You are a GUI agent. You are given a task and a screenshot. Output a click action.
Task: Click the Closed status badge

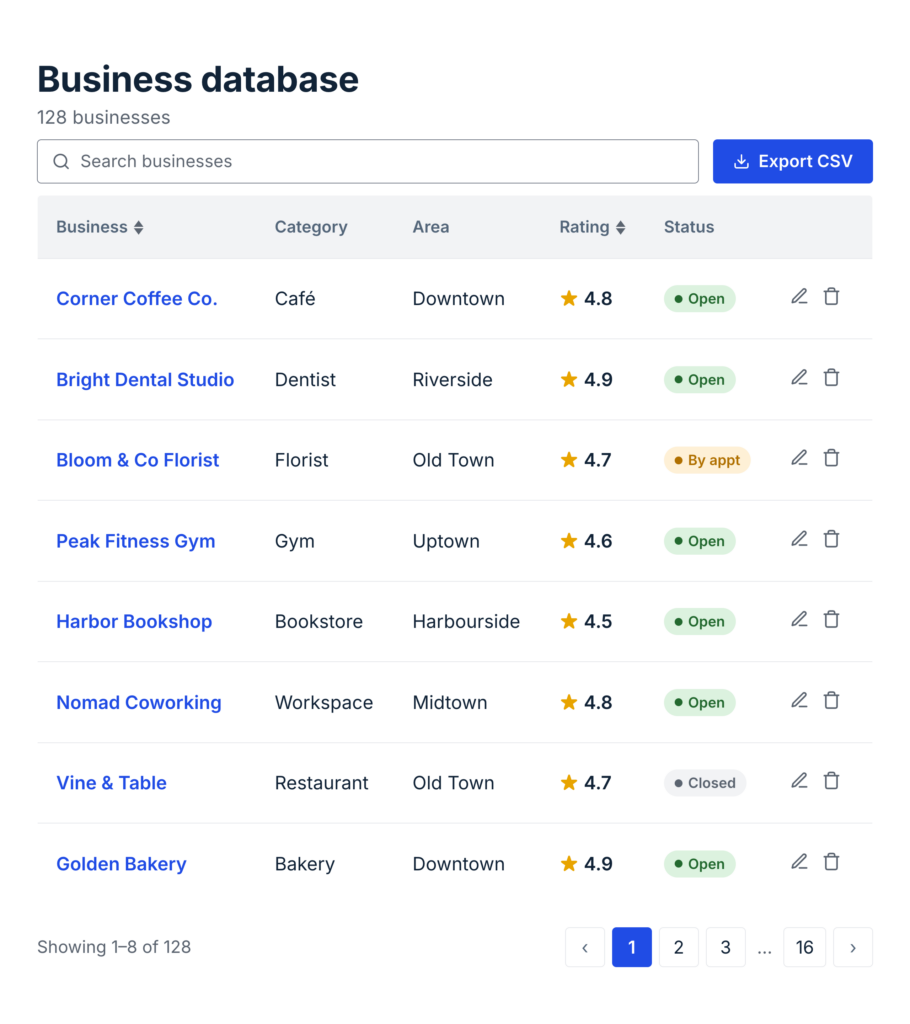click(705, 782)
